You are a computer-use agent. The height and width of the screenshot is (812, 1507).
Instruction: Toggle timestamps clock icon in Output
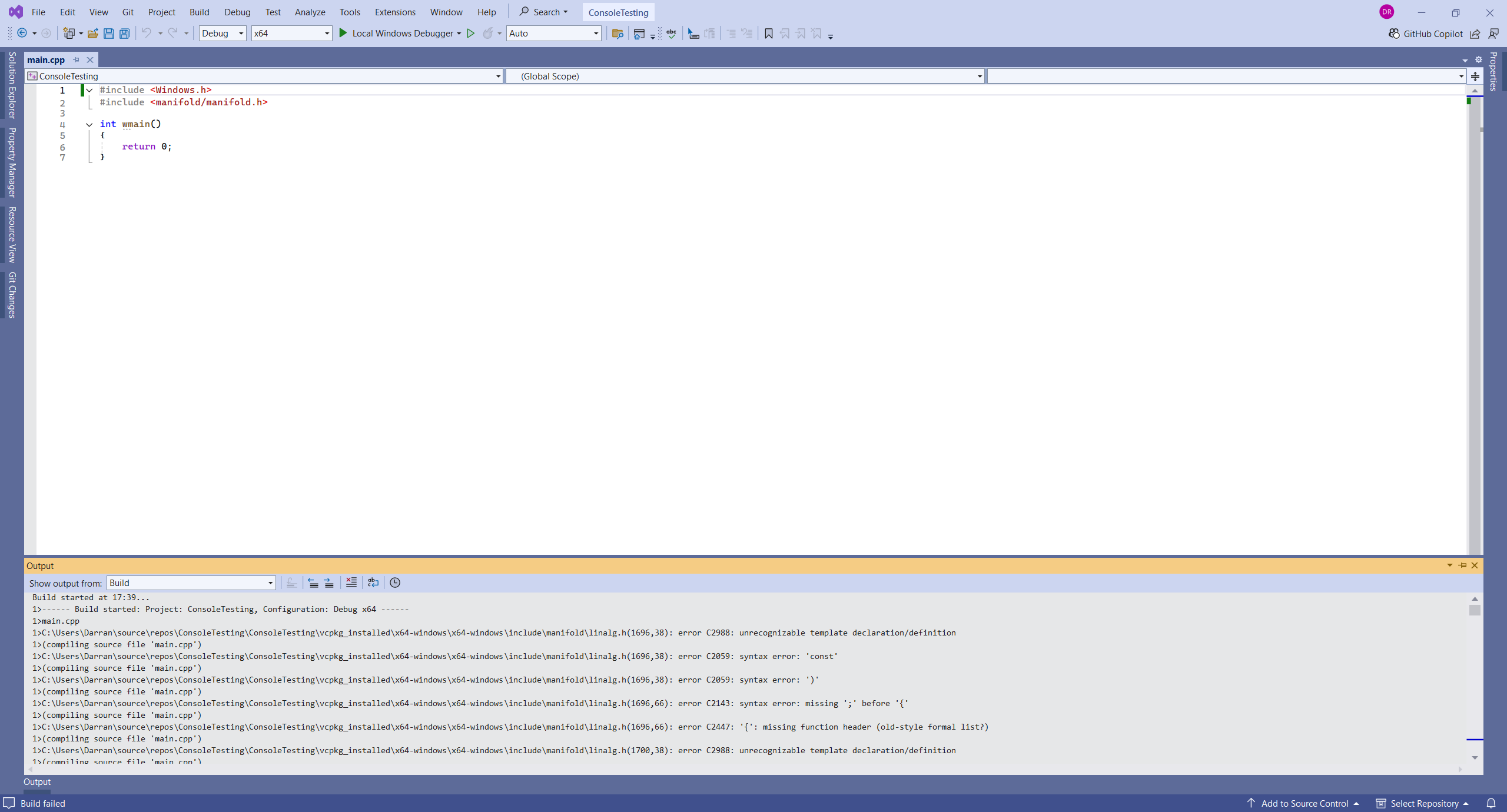(395, 583)
